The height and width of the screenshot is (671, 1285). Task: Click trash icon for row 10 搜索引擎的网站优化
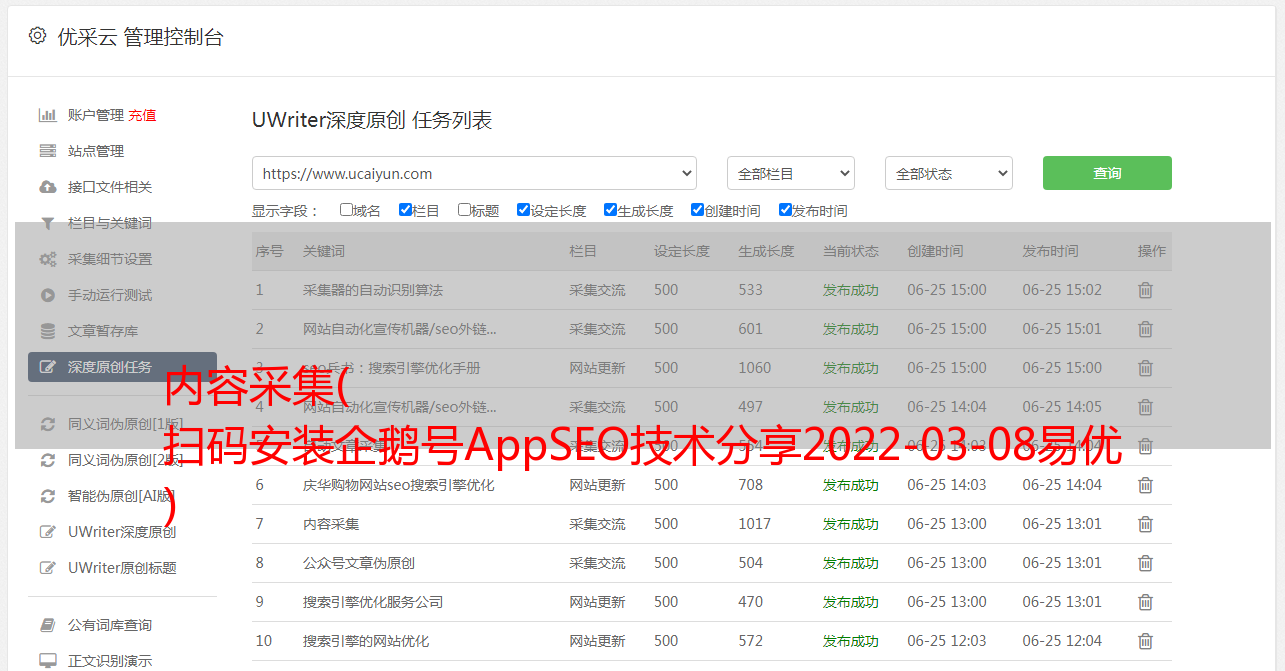click(1145, 641)
